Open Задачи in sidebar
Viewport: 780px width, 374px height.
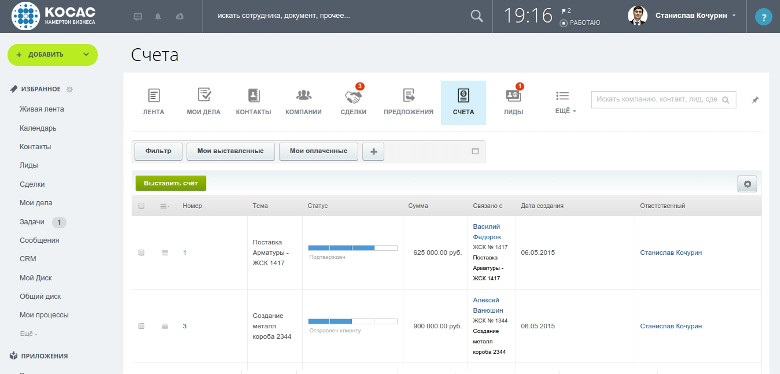[x=32, y=222]
